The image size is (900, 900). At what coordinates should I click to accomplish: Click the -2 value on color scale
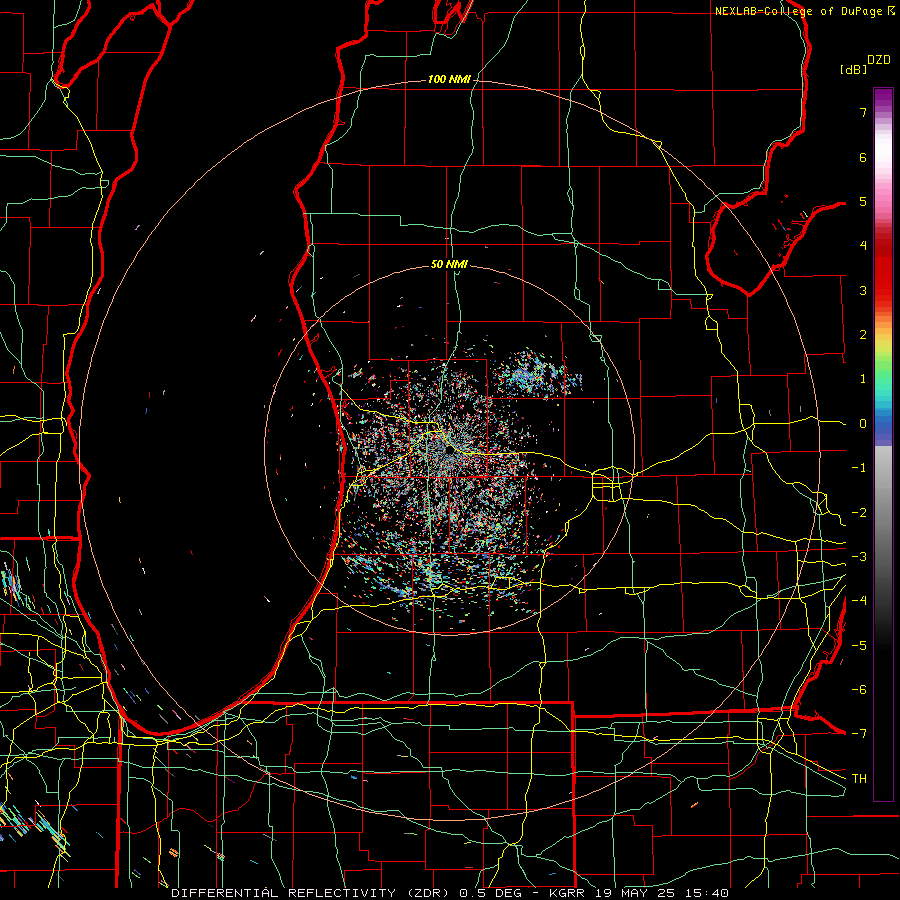coord(859,513)
